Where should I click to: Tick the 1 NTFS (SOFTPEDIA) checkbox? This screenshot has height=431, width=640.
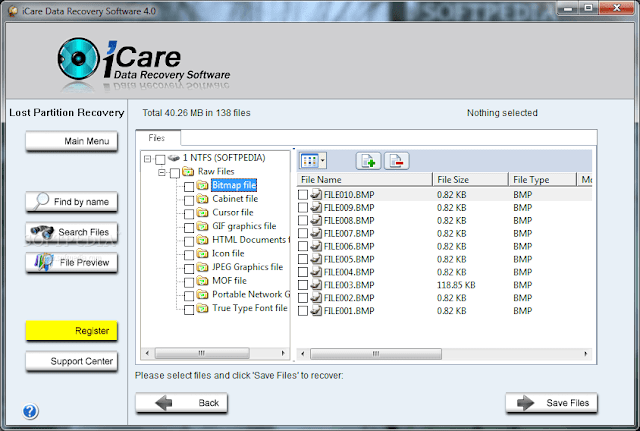click(160, 159)
